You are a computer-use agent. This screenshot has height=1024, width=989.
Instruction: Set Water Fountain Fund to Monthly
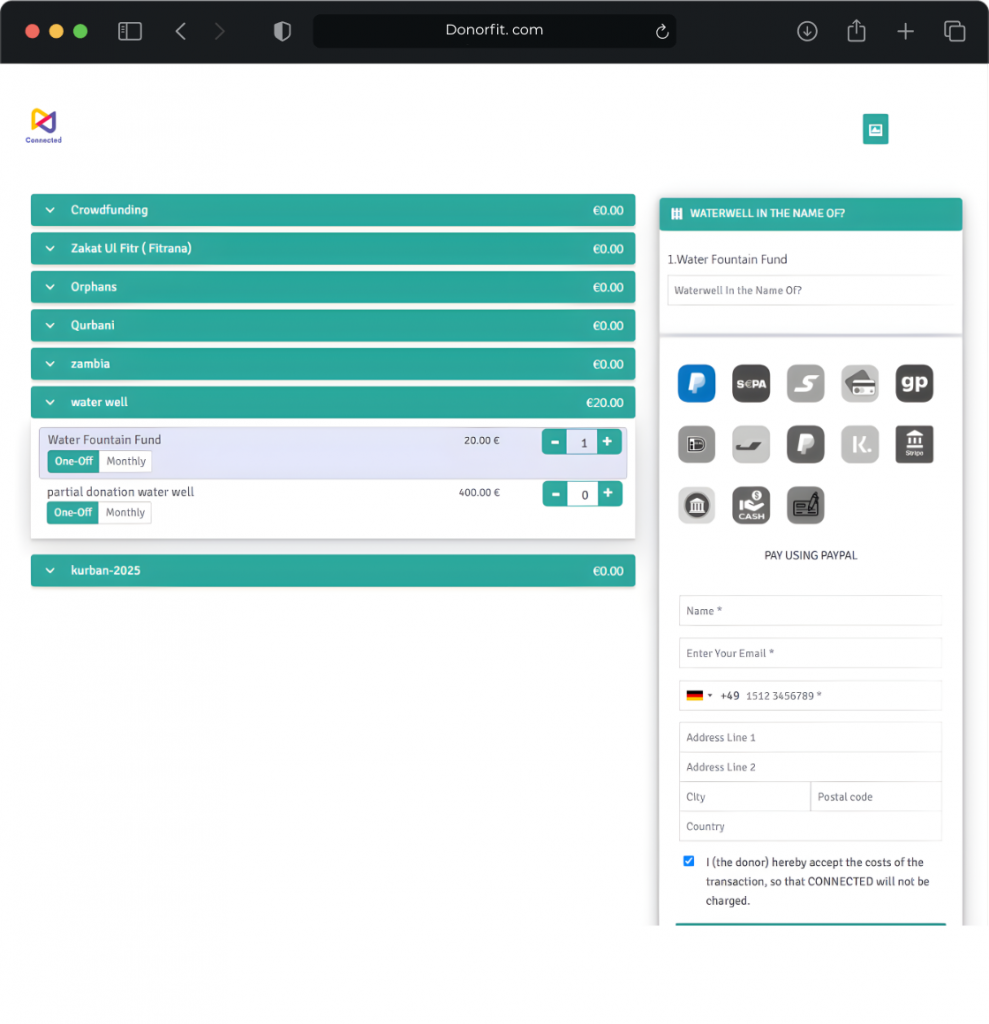126,461
